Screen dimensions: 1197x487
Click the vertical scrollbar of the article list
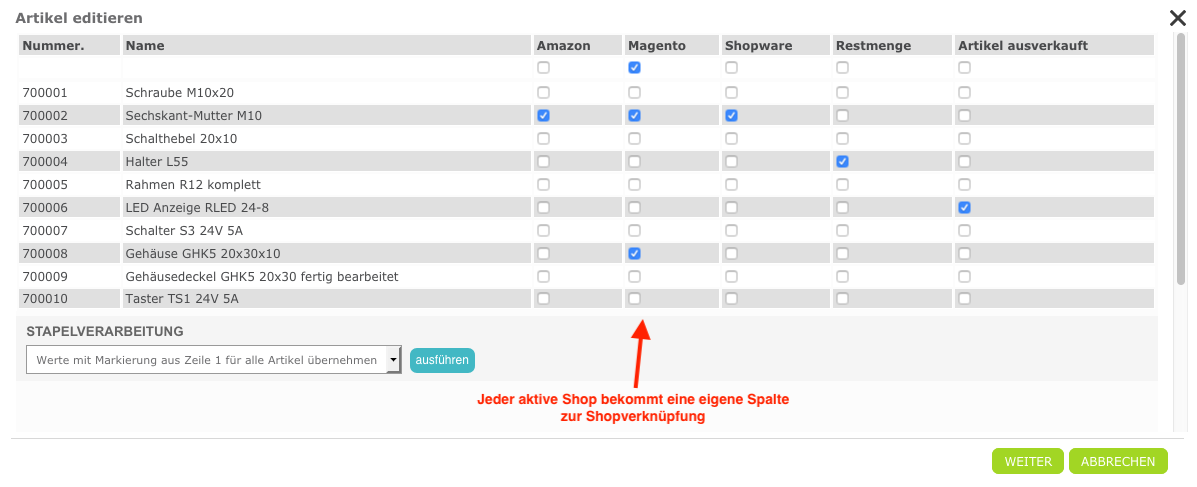[1181, 160]
